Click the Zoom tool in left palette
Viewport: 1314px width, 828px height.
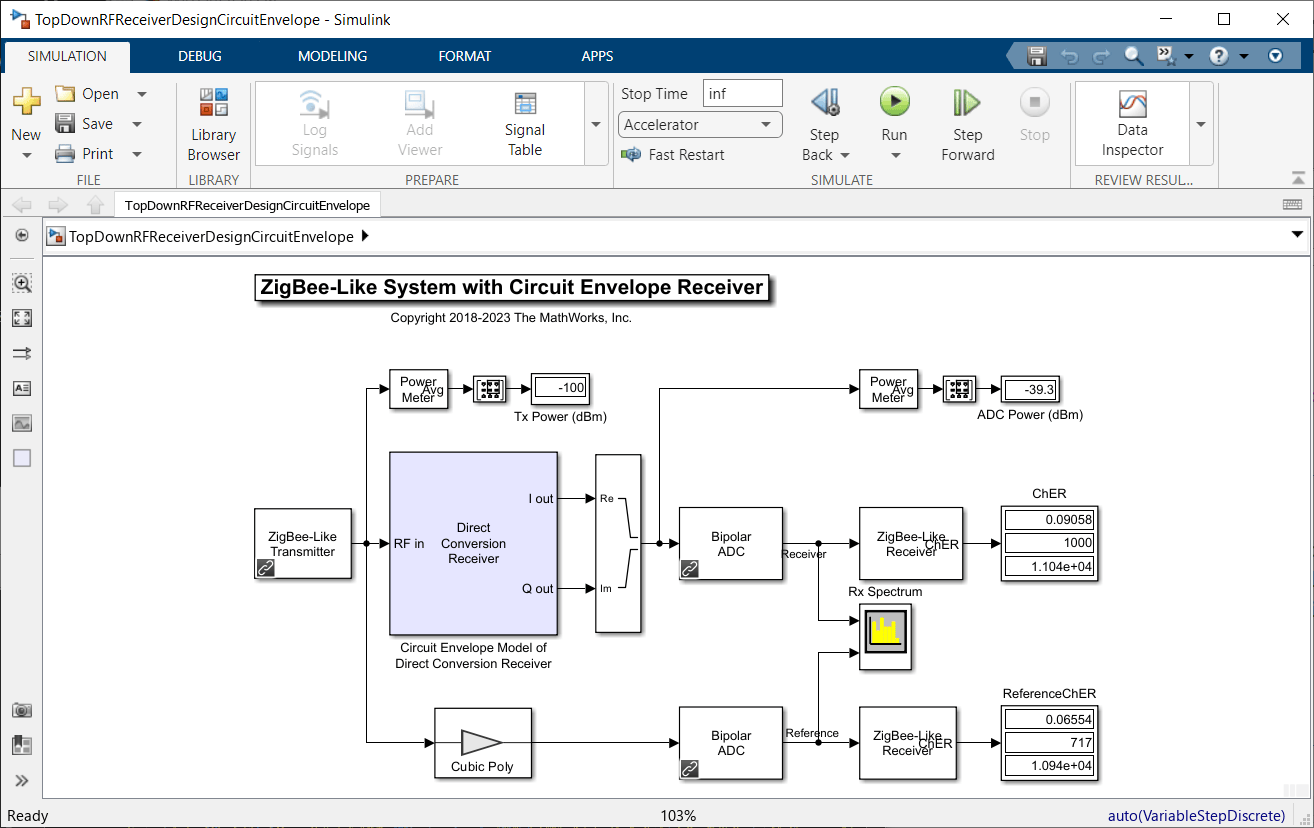22,284
